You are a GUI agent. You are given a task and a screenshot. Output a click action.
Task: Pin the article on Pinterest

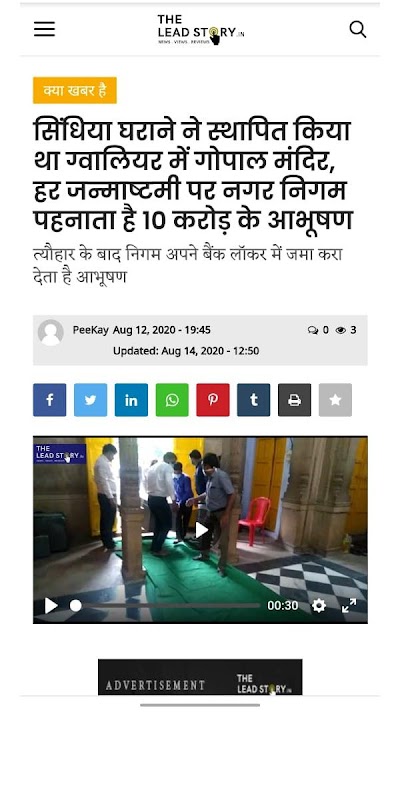point(213,400)
